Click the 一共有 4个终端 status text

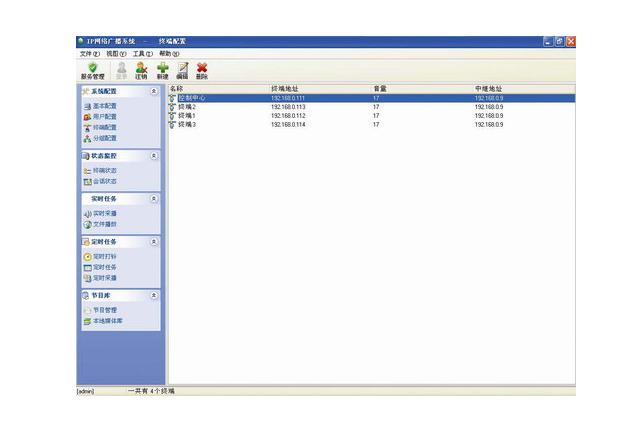coord(151,391)
